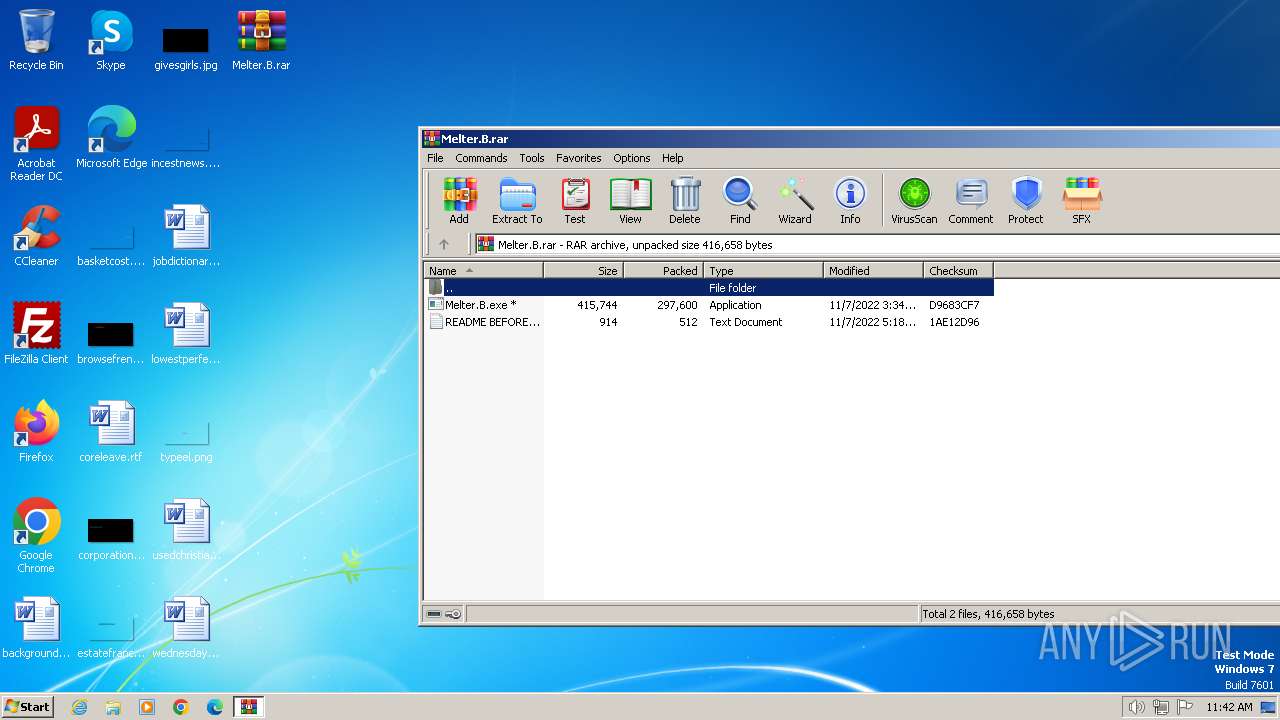Open the Find tool in WinRAR
Viewport: 1280px width, 720px height.
coord(740,200)
